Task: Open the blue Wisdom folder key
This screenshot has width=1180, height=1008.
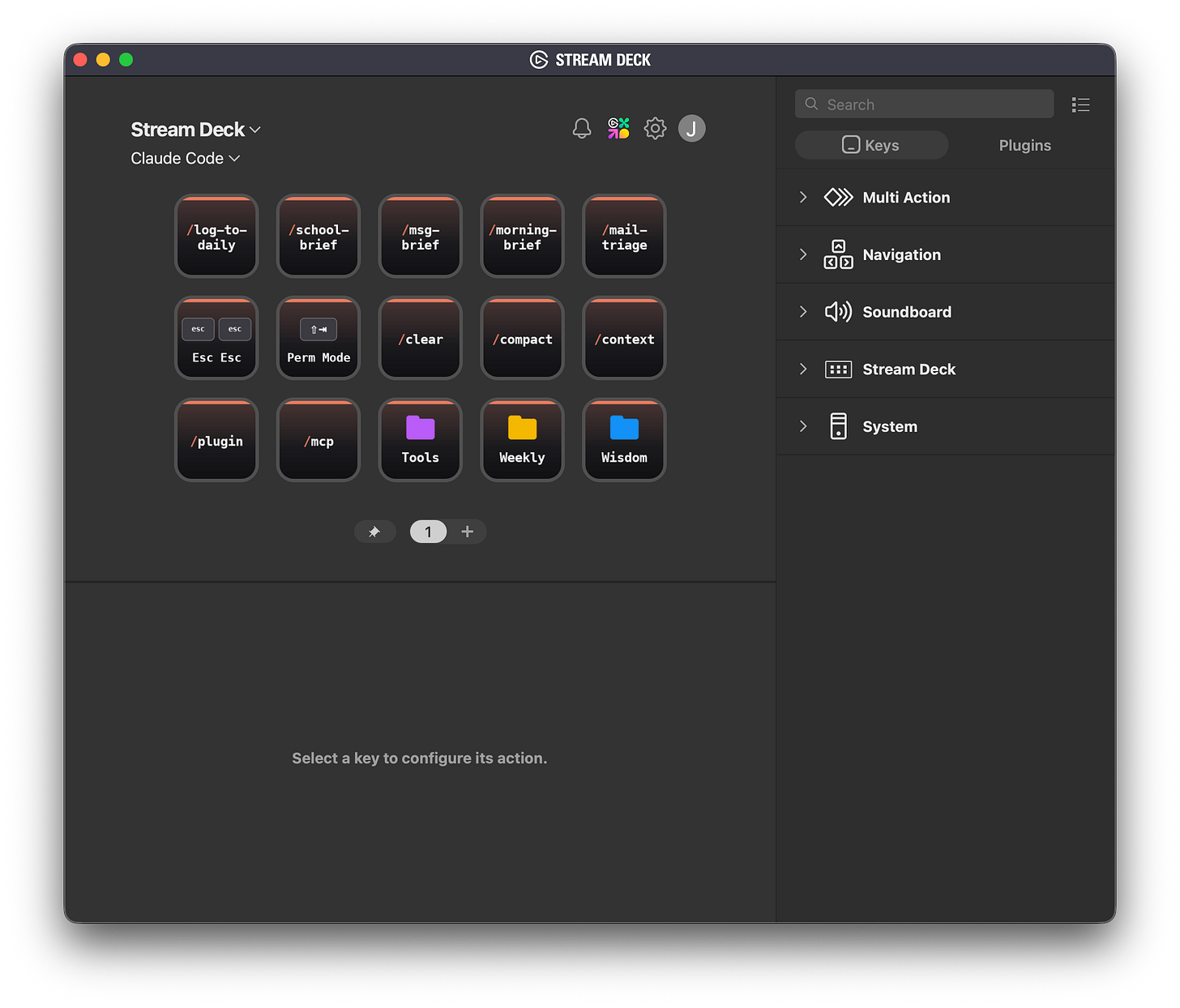Action: coord(625,441)
